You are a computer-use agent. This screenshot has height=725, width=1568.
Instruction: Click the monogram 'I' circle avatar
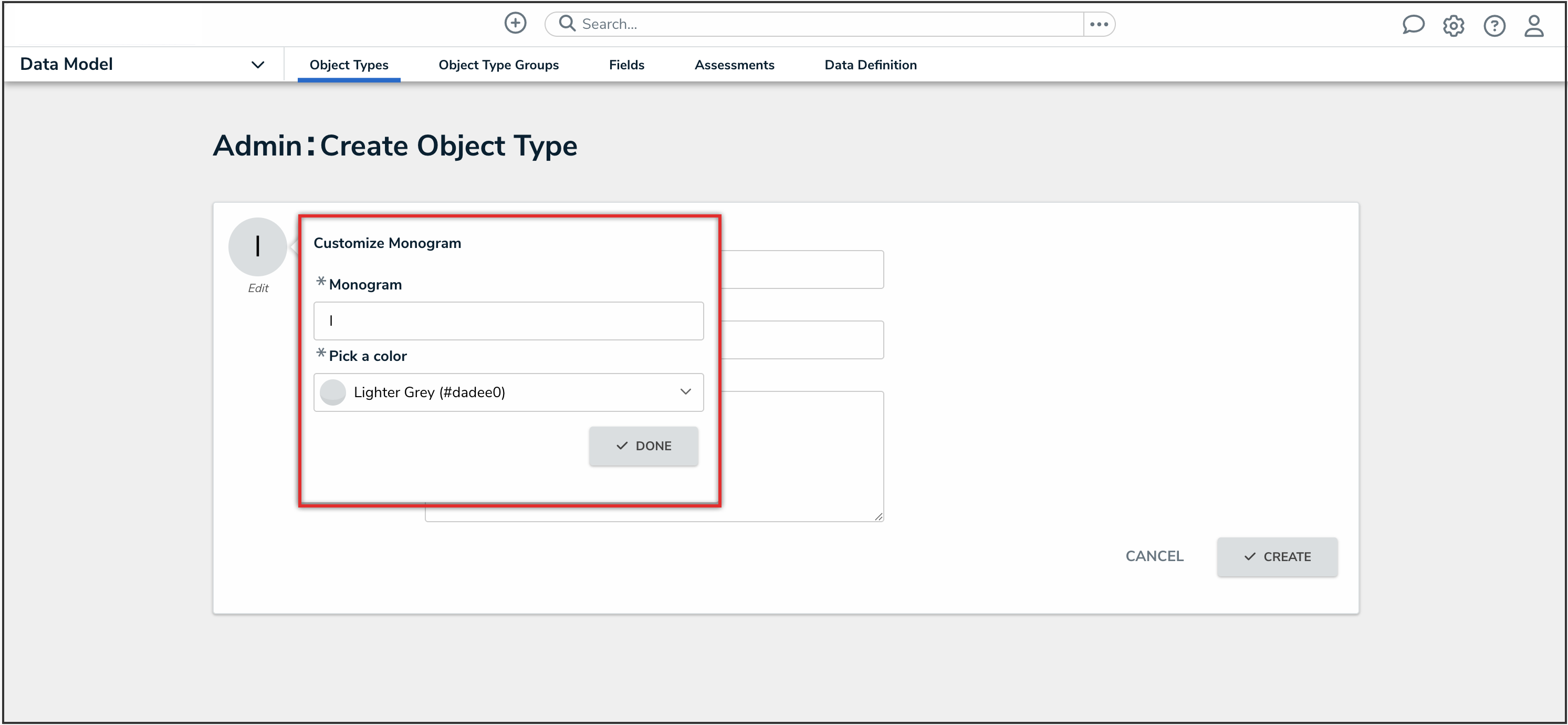(x=257, y=246)
